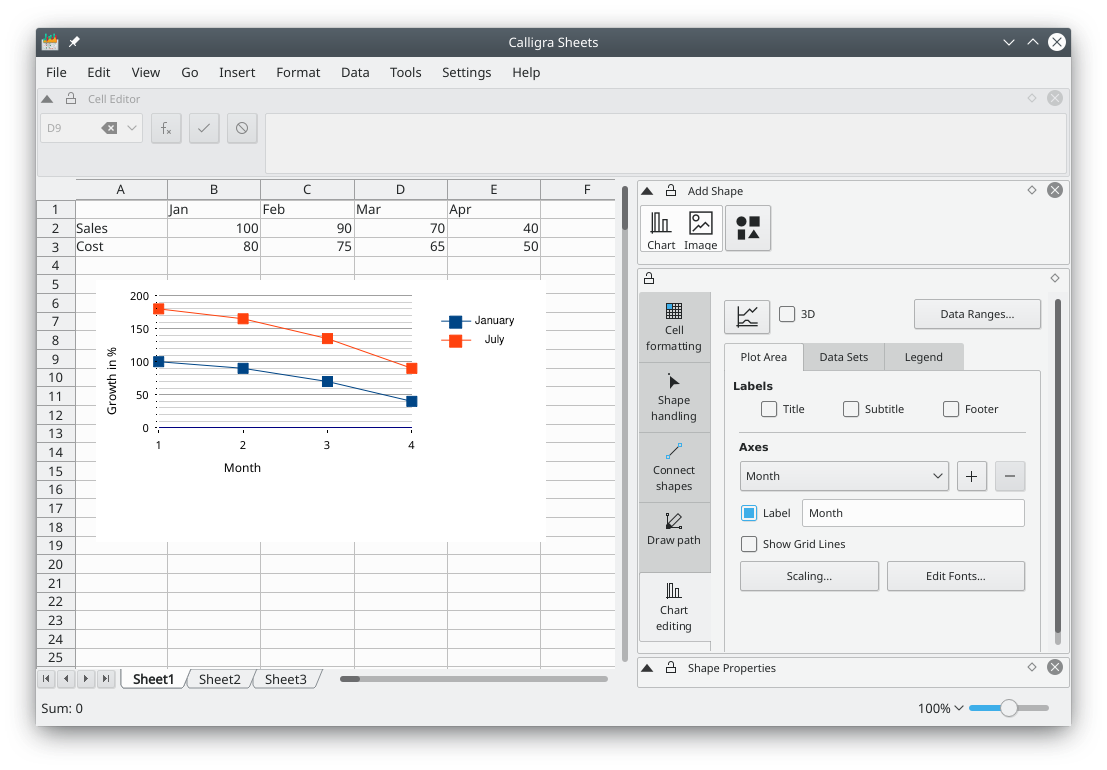This screenshot has width=1107, height=770.
Task: Select the Cell formatting tool
Action: 674,326
